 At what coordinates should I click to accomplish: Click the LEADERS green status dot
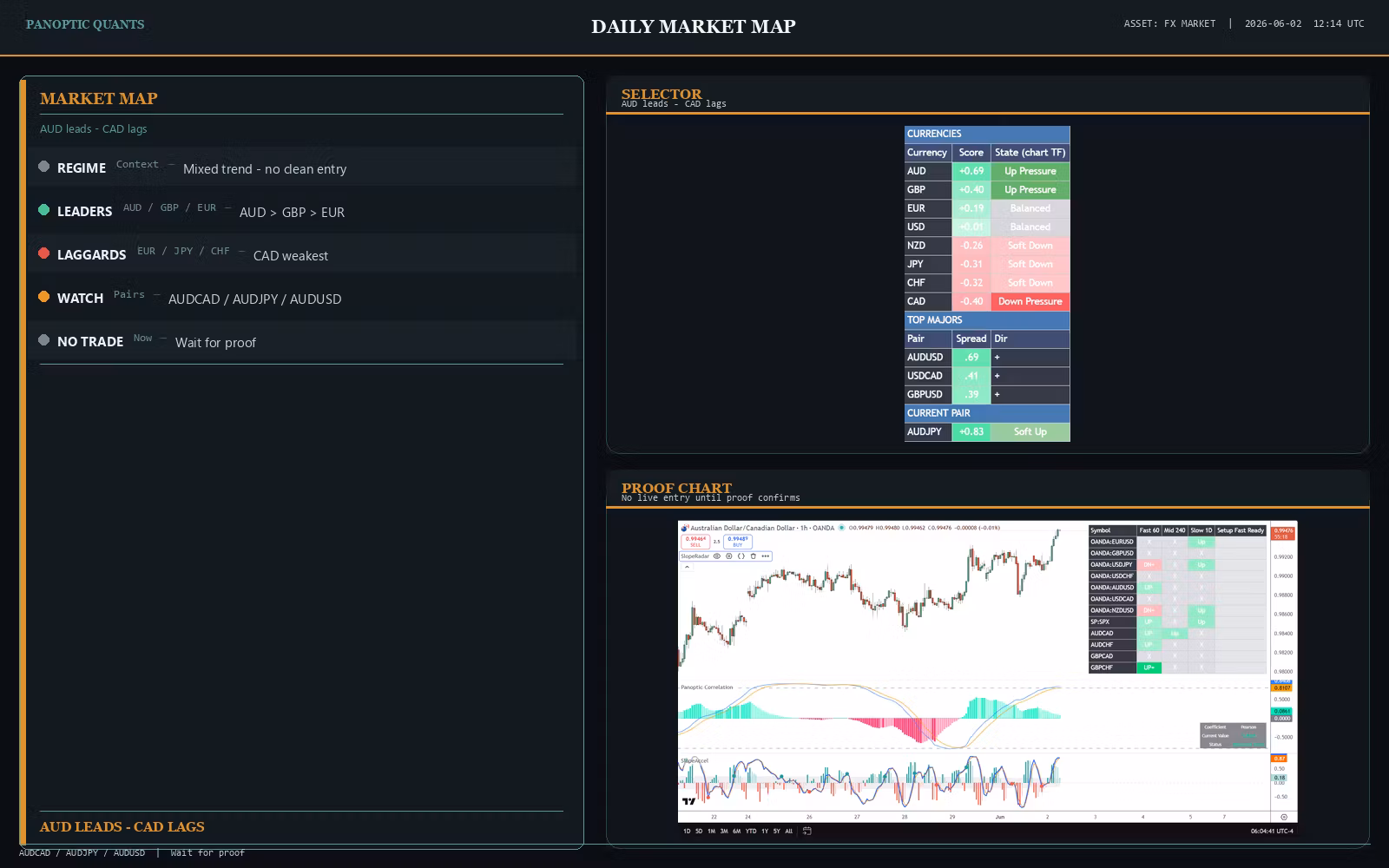44,209
